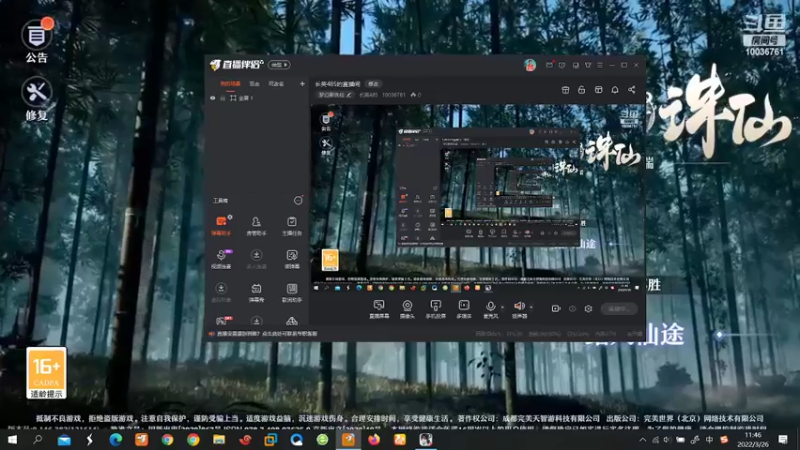Toggle the lock of 全屏1 source
800x450 pixels.
click(x=222, y=98)
